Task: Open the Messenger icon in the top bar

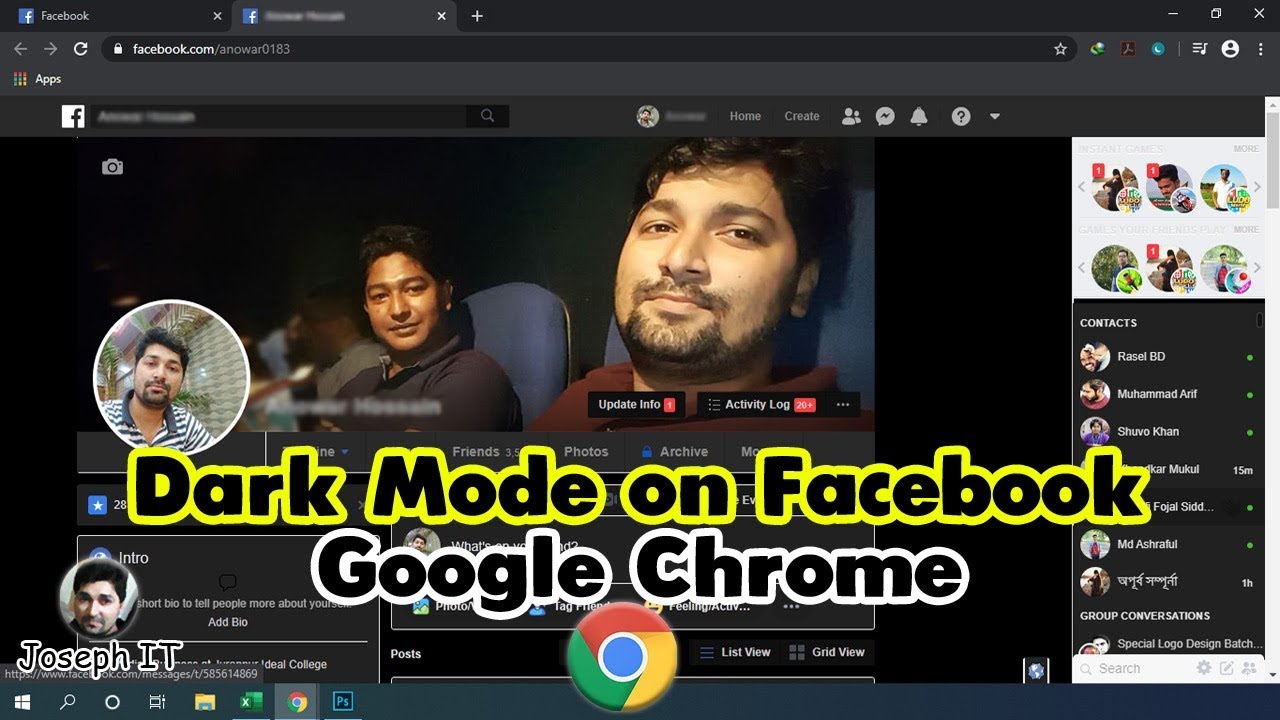Action: click(x=885, y=116)
